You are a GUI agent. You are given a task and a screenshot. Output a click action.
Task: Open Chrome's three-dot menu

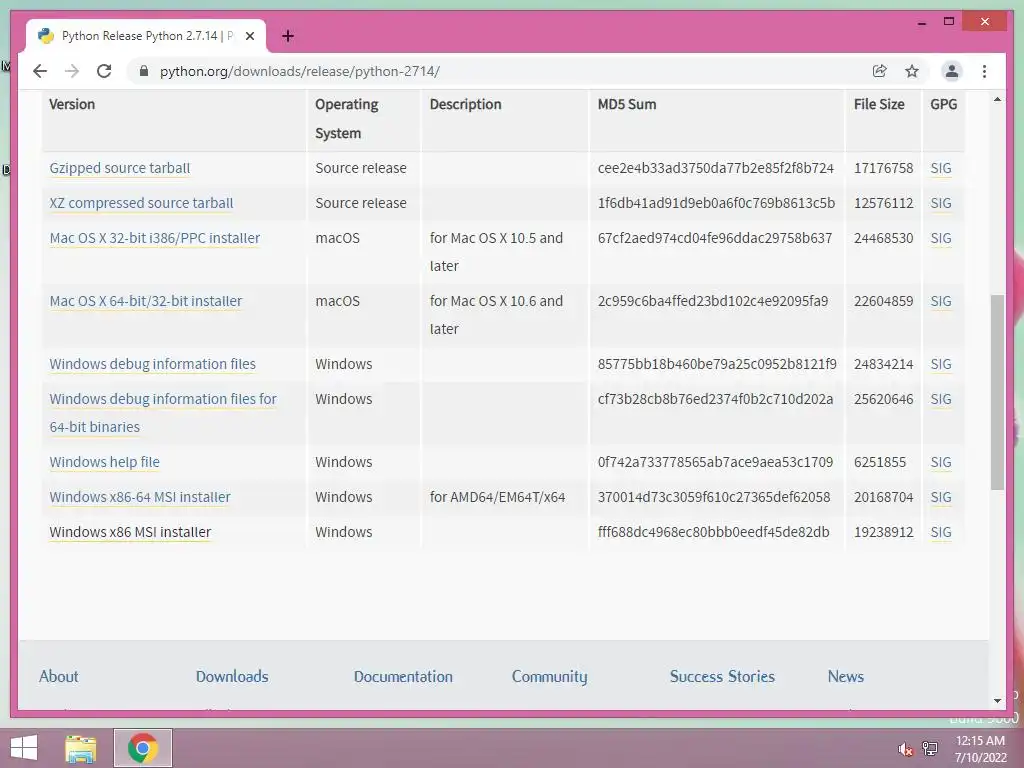[984, 71]
